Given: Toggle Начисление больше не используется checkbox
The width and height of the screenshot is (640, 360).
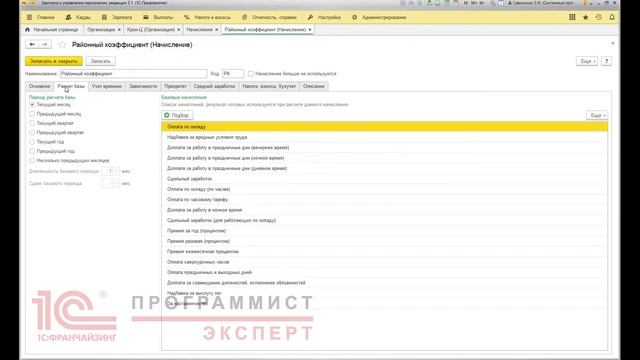Looking at the screenshot, I should click(x=251, y=74).
